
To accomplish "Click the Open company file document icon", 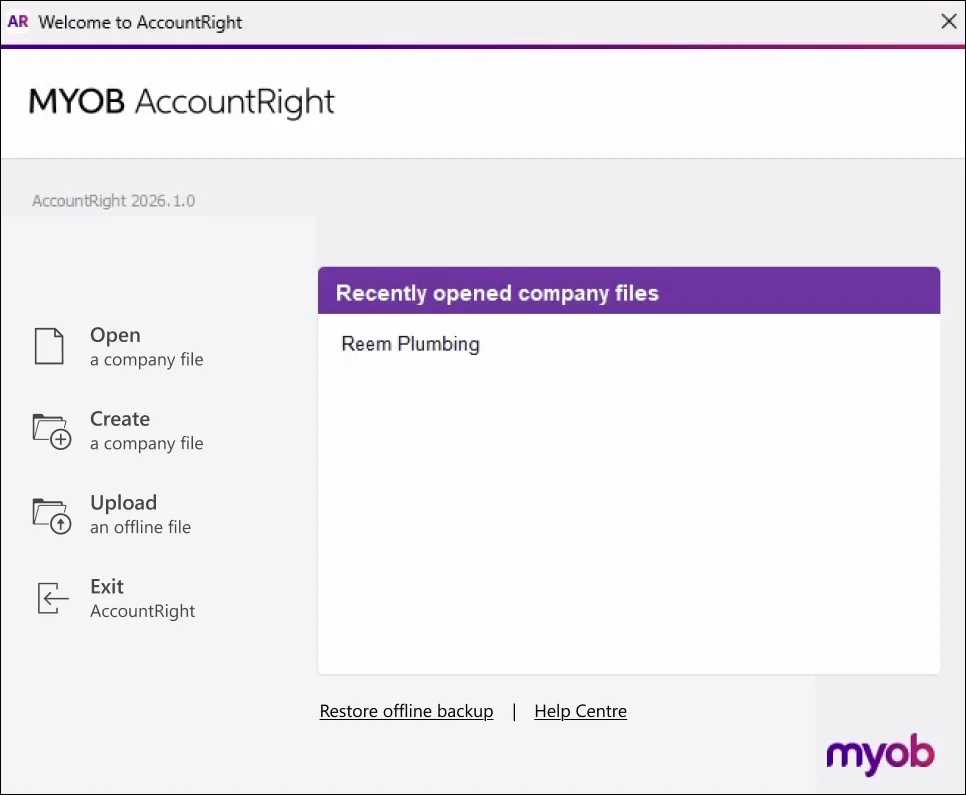I will tap(49, 346).
